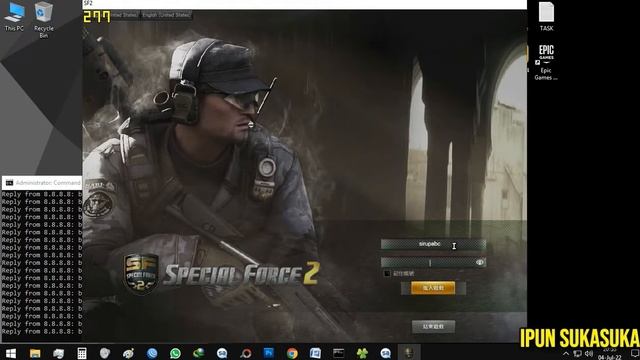Open the red circle taskbar app

point(245,353)
